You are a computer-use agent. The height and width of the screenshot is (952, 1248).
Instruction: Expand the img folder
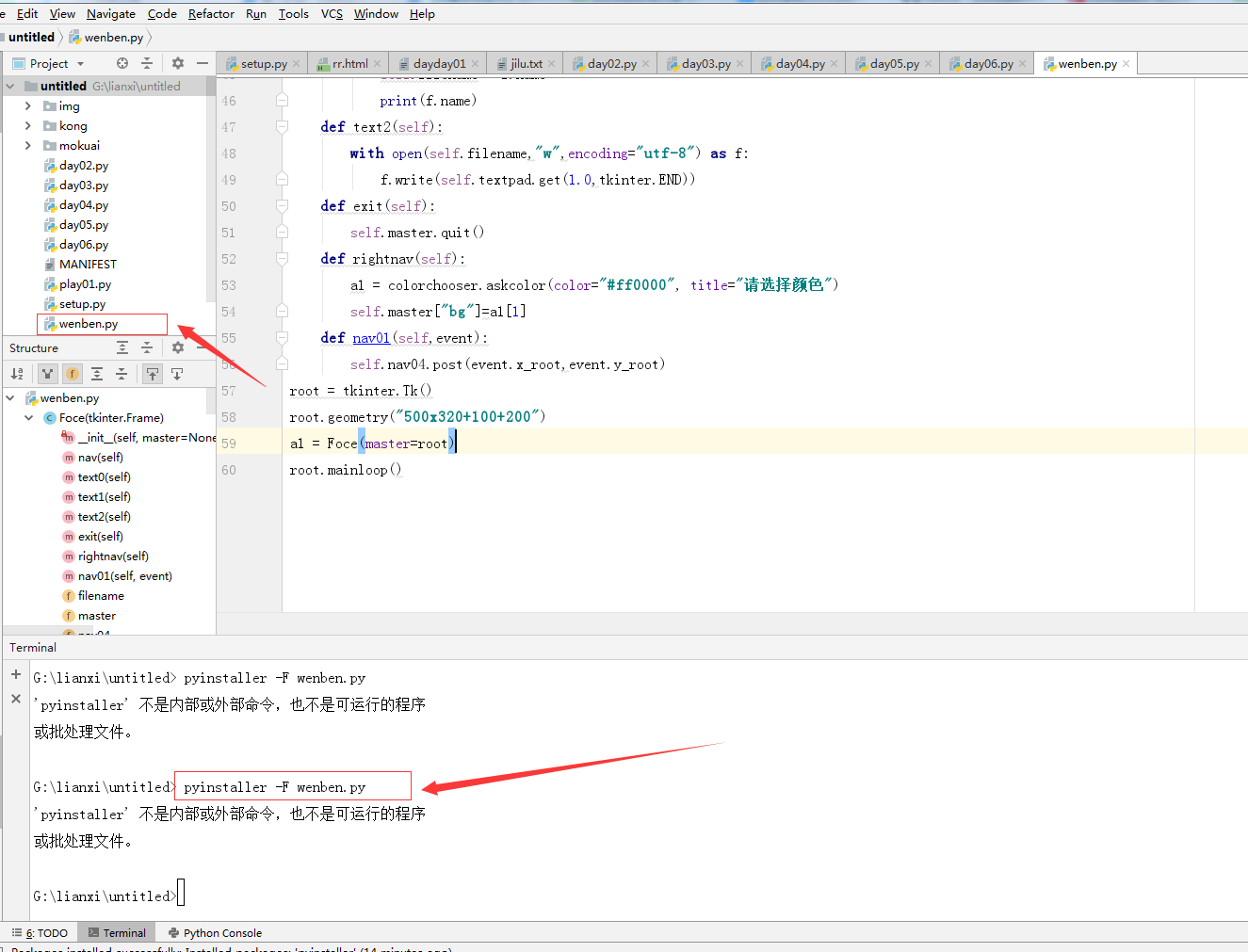coord(28,106)
